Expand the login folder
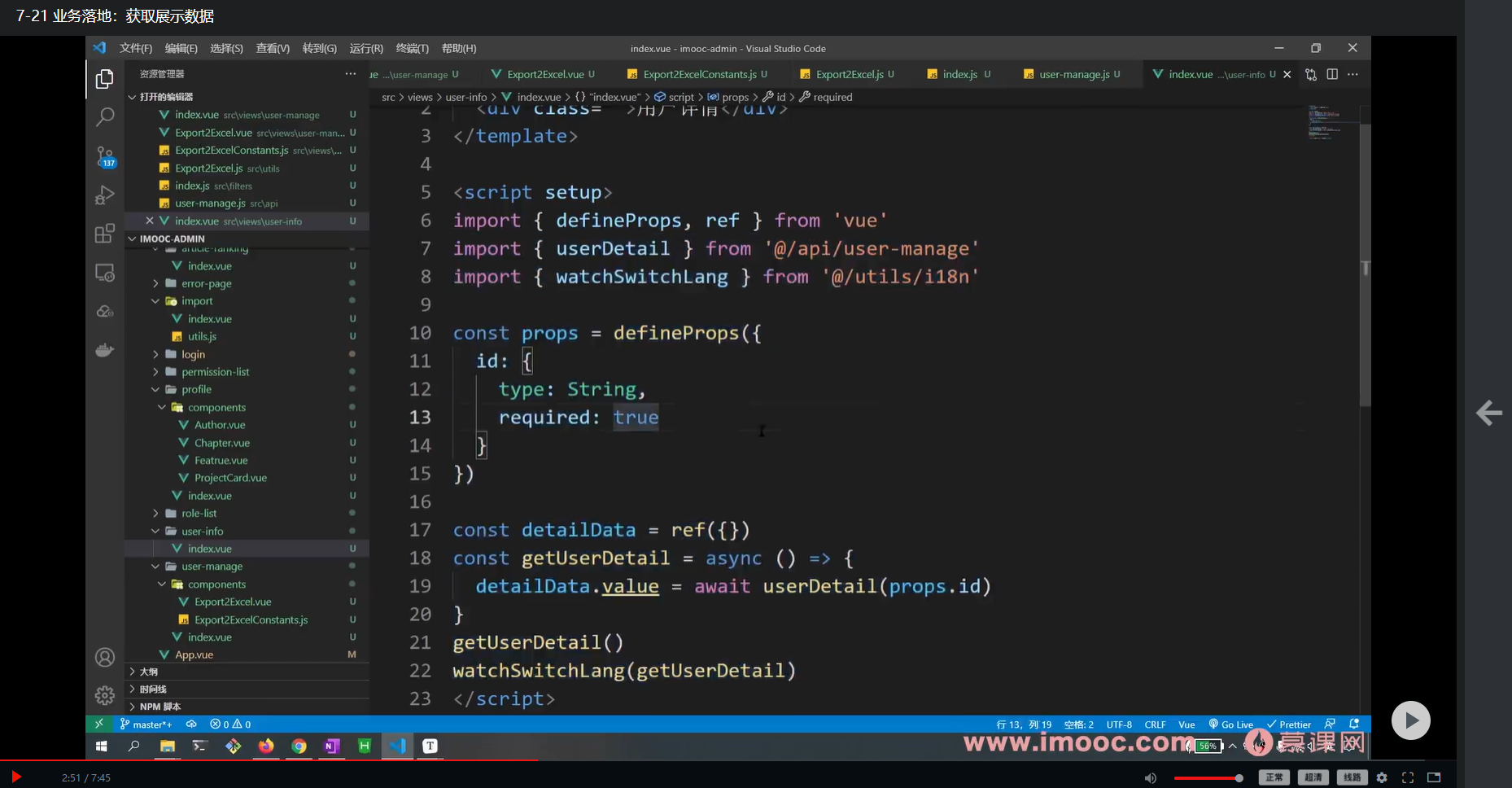Image resolution: width=1512 pixels, height=788 pixels. click(x=247, y=354)
